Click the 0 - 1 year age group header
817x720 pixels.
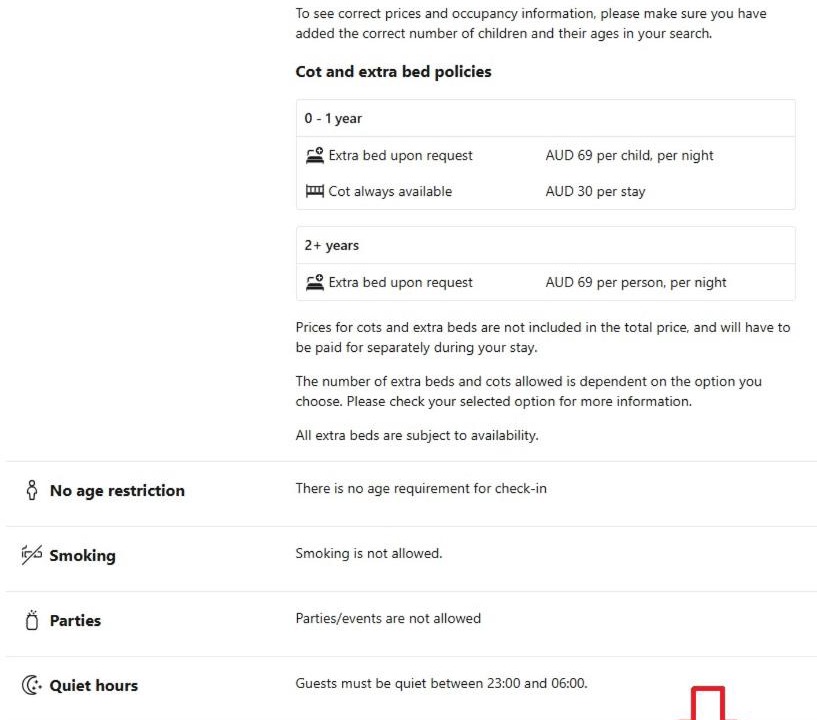546,118
